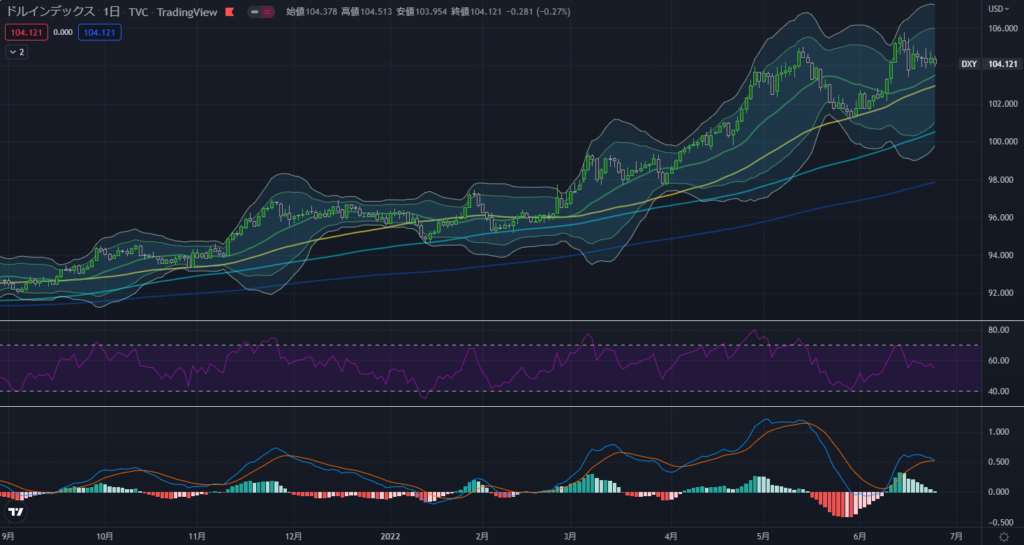
Task: Click the 80.00 level on RSI scale
Action: 999,329
